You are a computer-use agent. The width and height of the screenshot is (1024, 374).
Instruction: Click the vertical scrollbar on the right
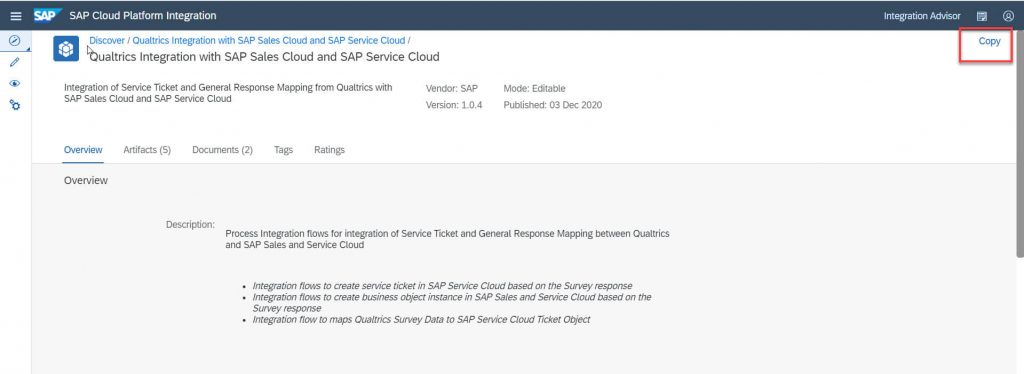(x=1020, y=144)
